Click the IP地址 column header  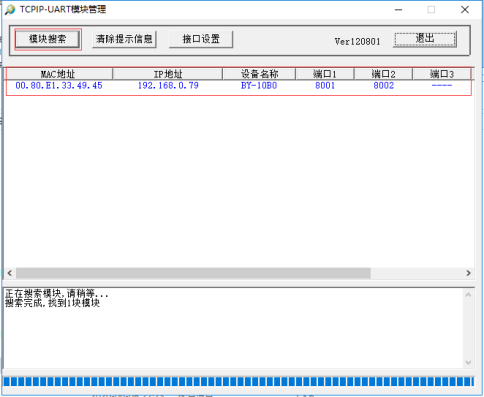168,74
